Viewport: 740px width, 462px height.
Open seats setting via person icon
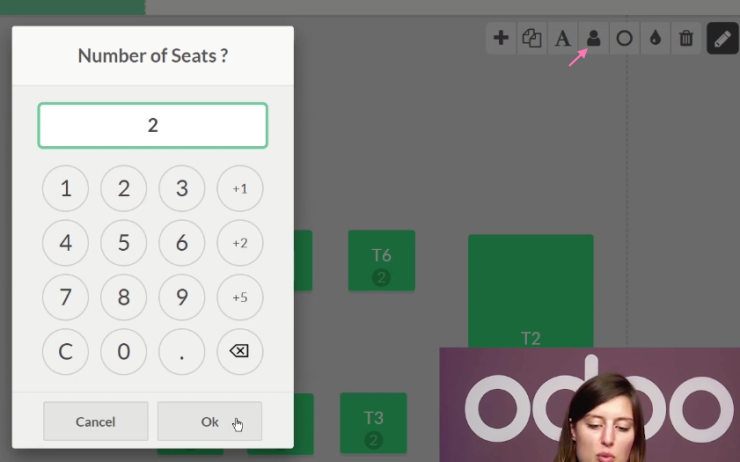594,38
